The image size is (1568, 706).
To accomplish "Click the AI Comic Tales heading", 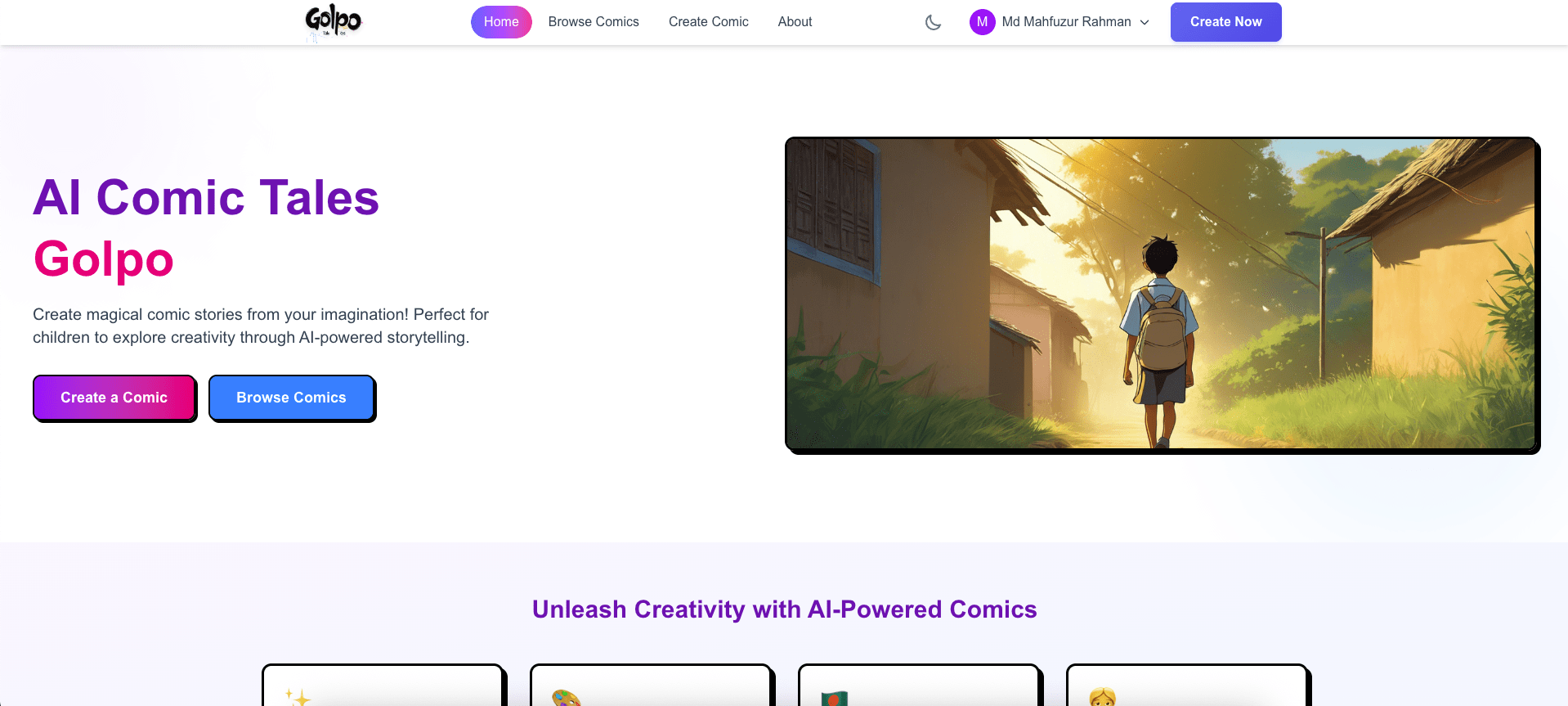I will point(206,198).
